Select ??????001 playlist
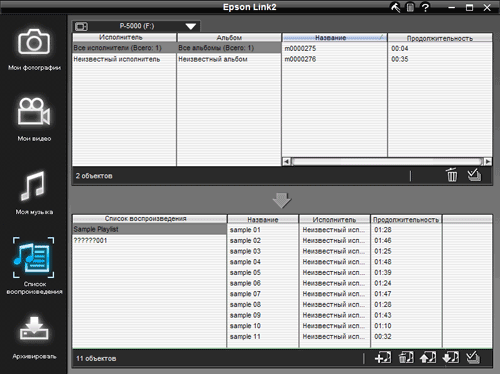 tap(149, 240)
